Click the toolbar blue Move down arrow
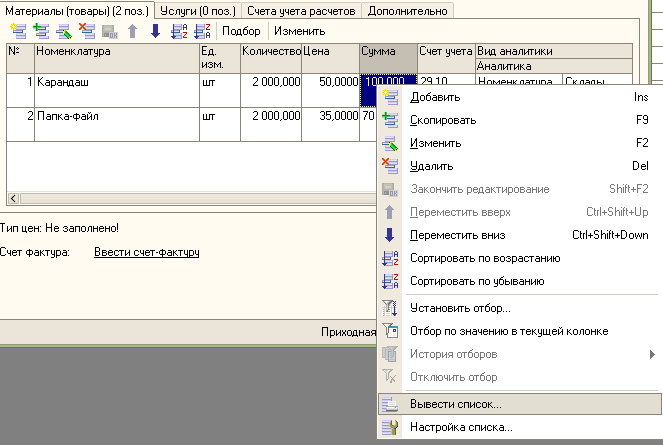 [x=156, y=31]
